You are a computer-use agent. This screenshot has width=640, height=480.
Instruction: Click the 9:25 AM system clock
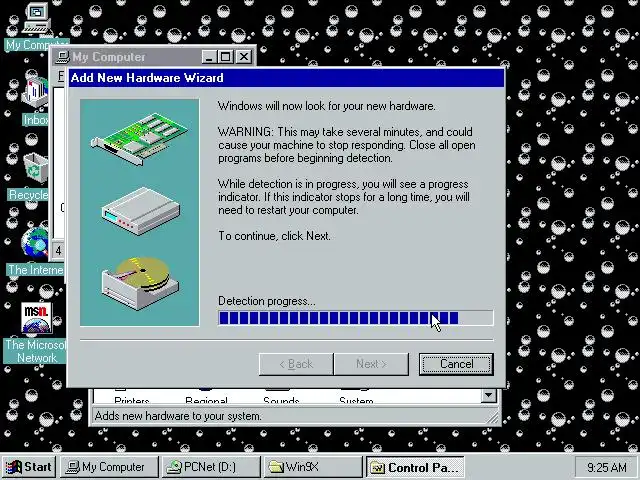point(606,467)
